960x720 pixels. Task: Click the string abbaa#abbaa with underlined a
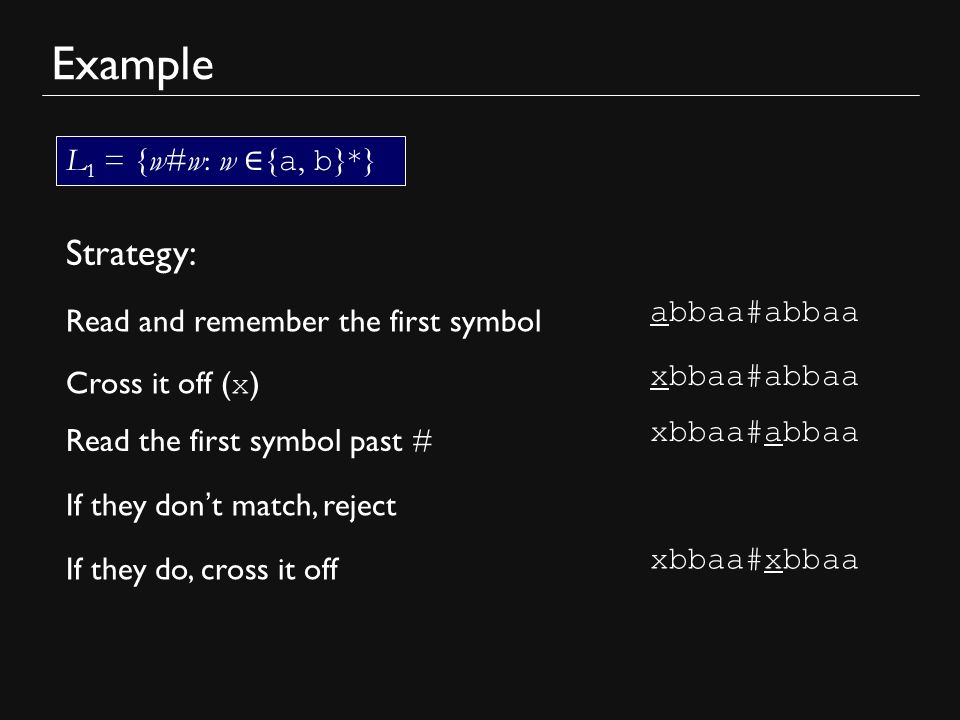point(754,313)
